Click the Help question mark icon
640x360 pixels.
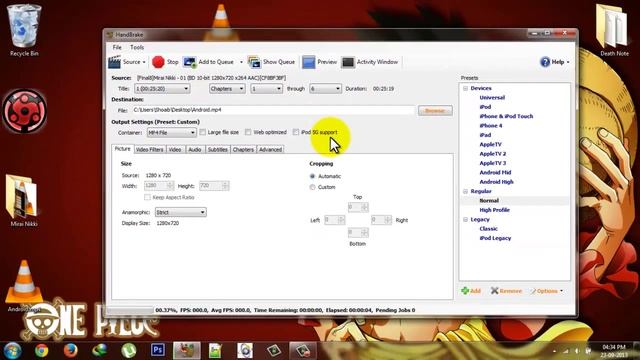[545, 62]
